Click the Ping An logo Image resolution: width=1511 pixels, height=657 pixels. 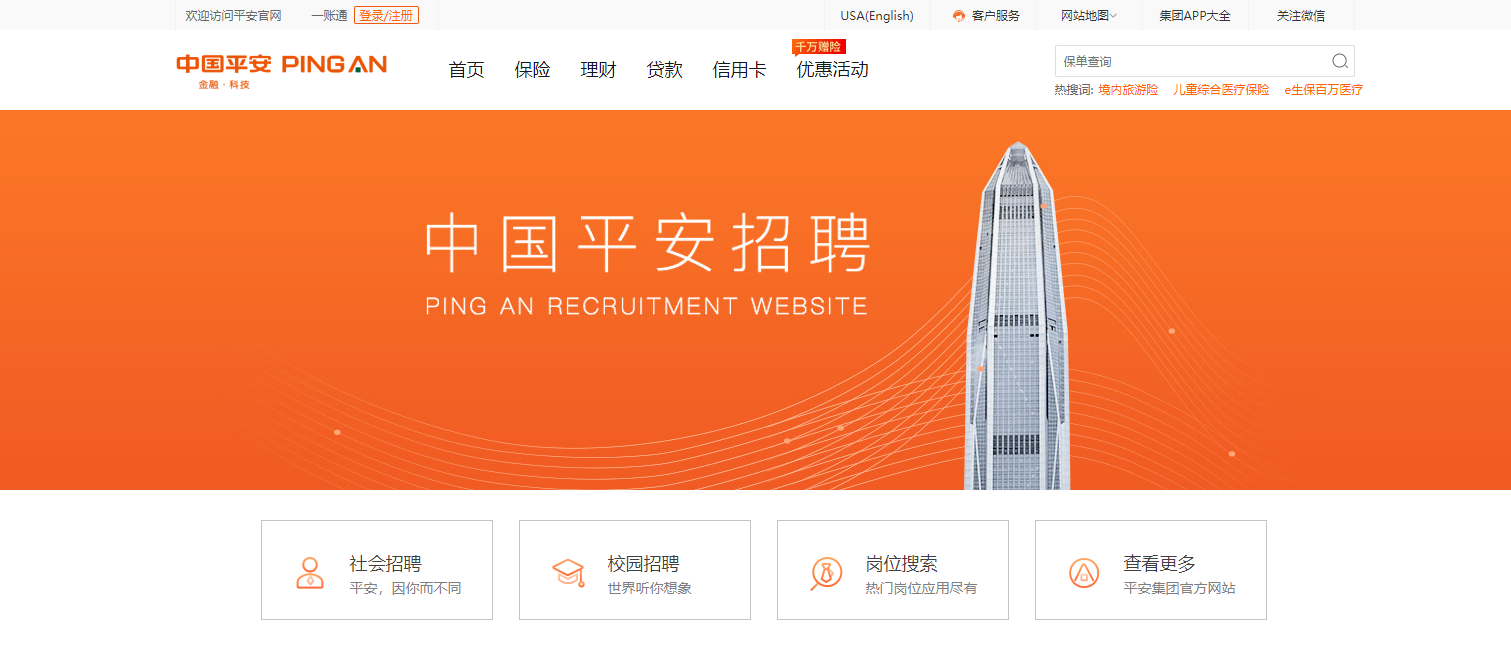281,70
